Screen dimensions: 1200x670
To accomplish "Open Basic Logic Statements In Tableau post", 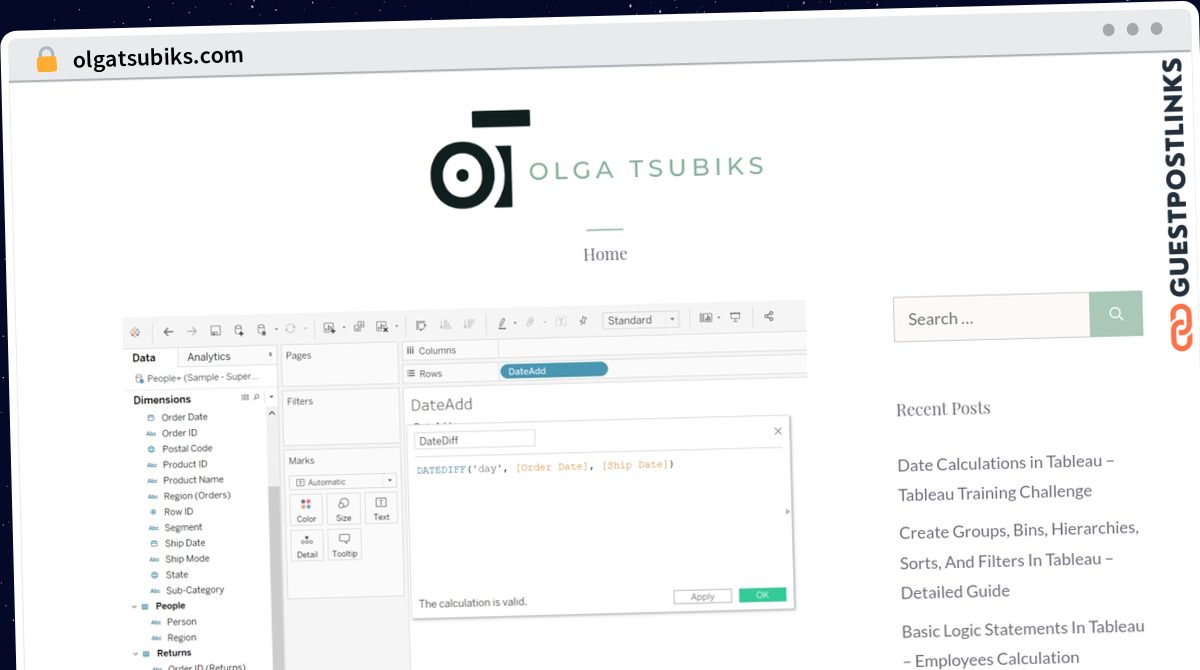I will [1023, 643].
